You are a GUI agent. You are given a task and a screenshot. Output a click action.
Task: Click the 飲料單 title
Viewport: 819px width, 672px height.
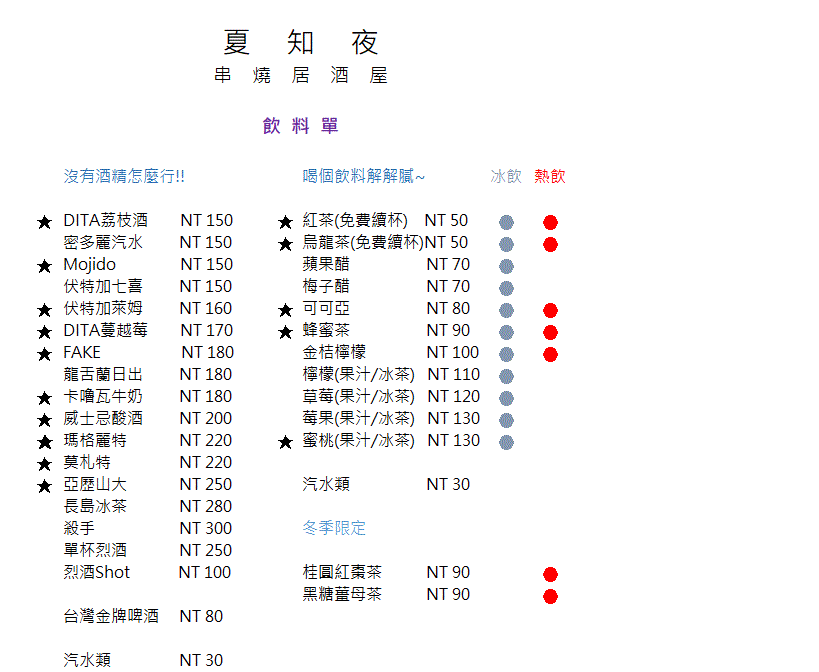point(301,126)
